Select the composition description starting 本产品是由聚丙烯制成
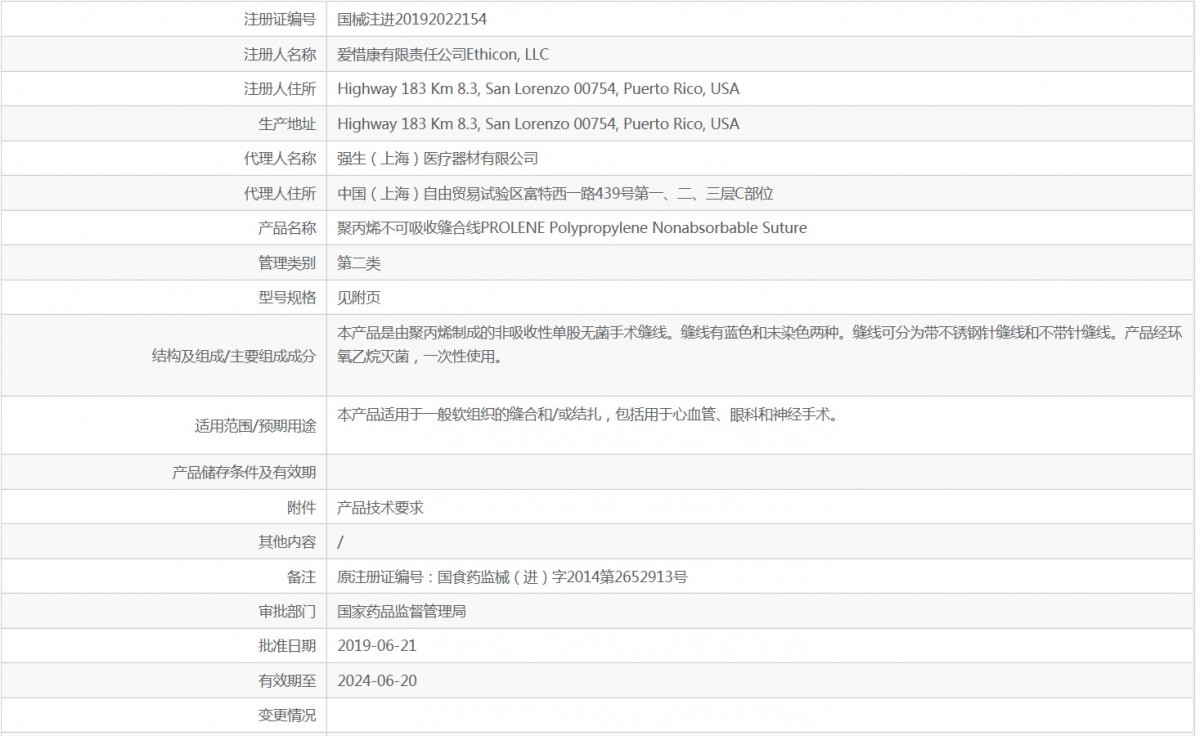 [760, 344]
